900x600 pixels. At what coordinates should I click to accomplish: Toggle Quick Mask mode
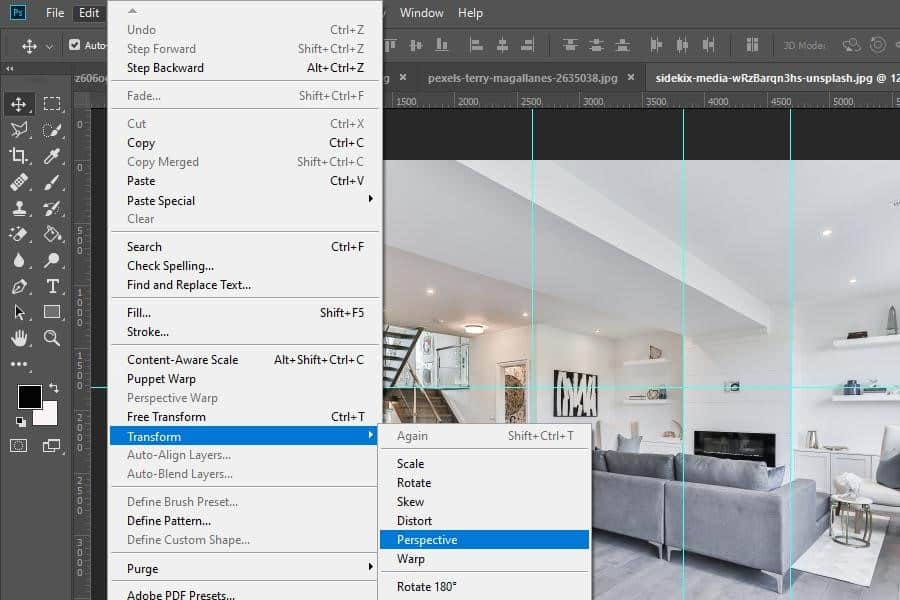[x=18, y=445]
